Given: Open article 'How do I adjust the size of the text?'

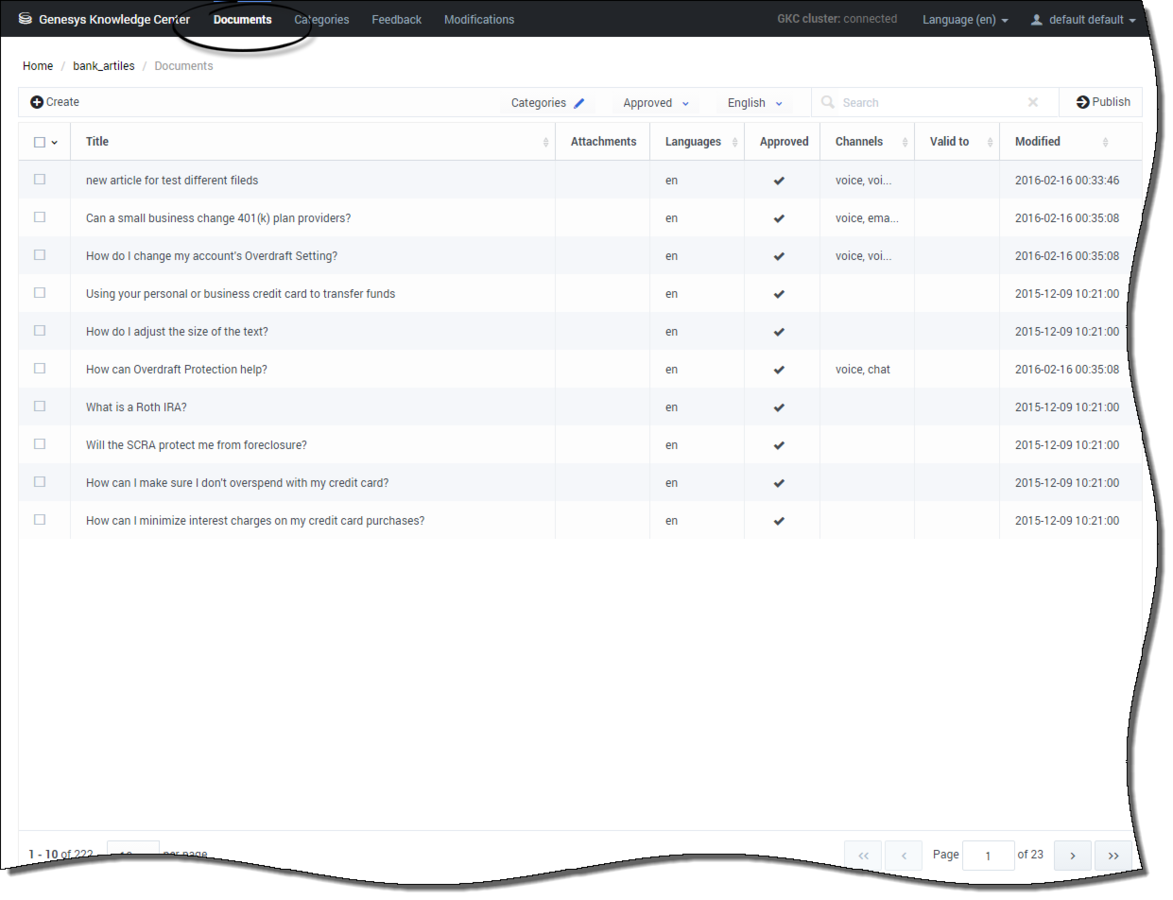Looking at the screenshot, I should click(x=177, y=331).
